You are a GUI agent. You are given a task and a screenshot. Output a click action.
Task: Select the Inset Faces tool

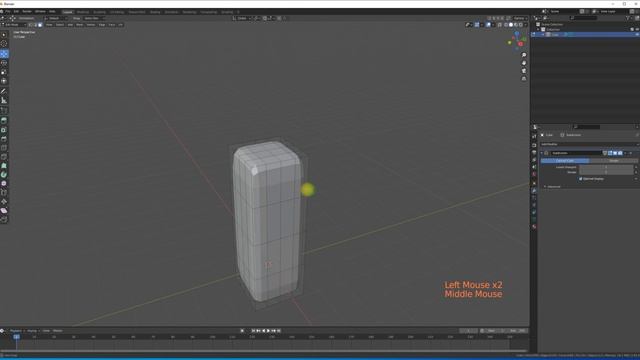point(4,130)
